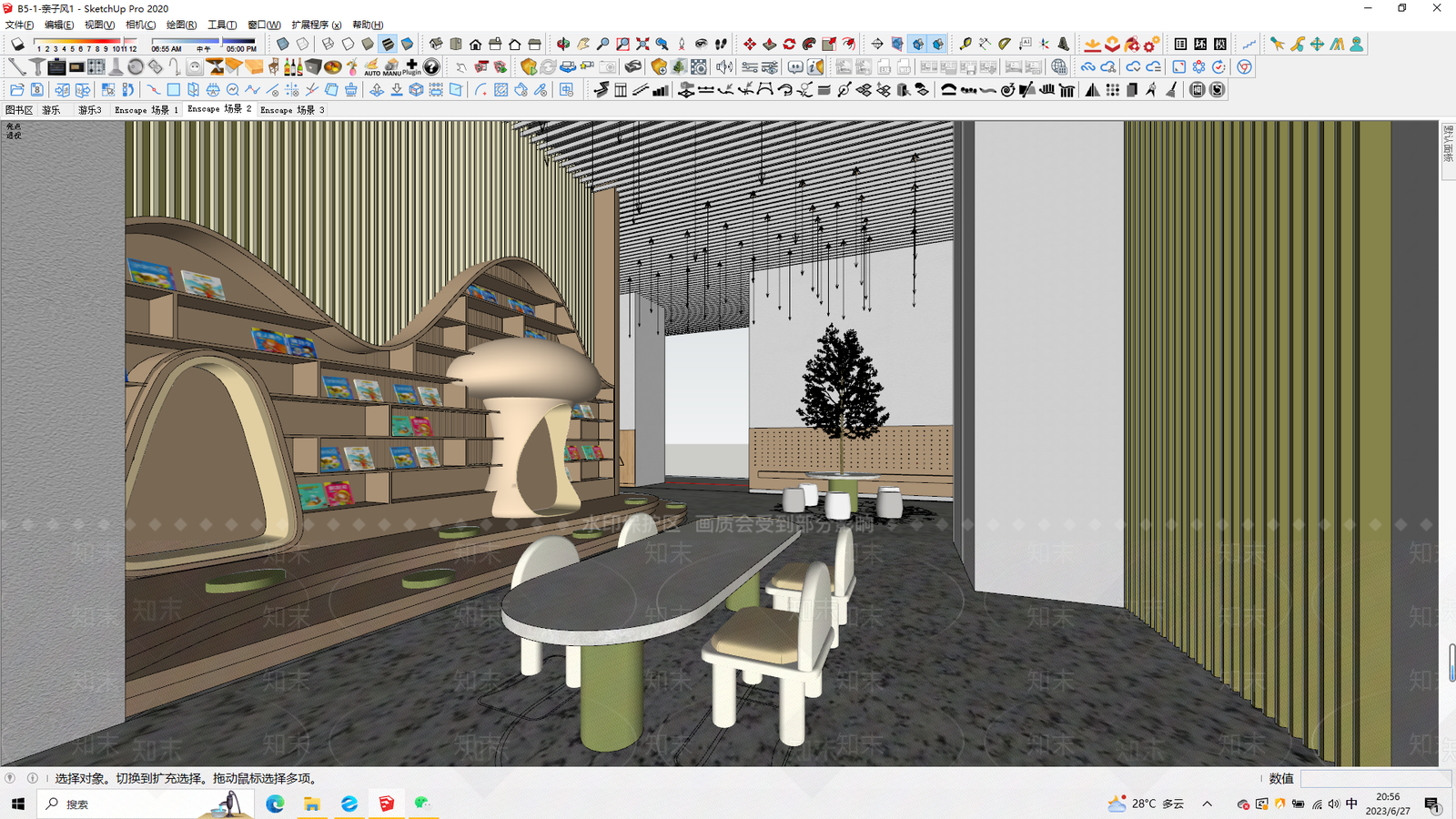Switch to Front view house icon
Image resolution: width=1456 pixels, height=819 pixels.
coord(476,44)
